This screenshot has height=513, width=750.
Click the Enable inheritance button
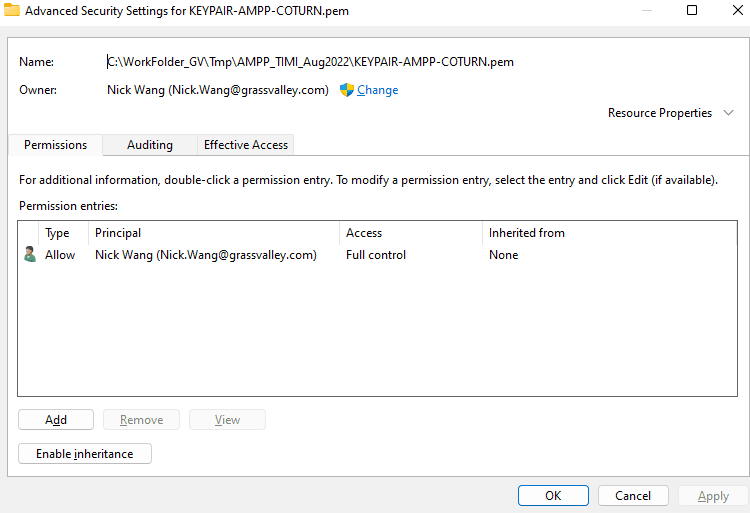[x=84, y=454]
